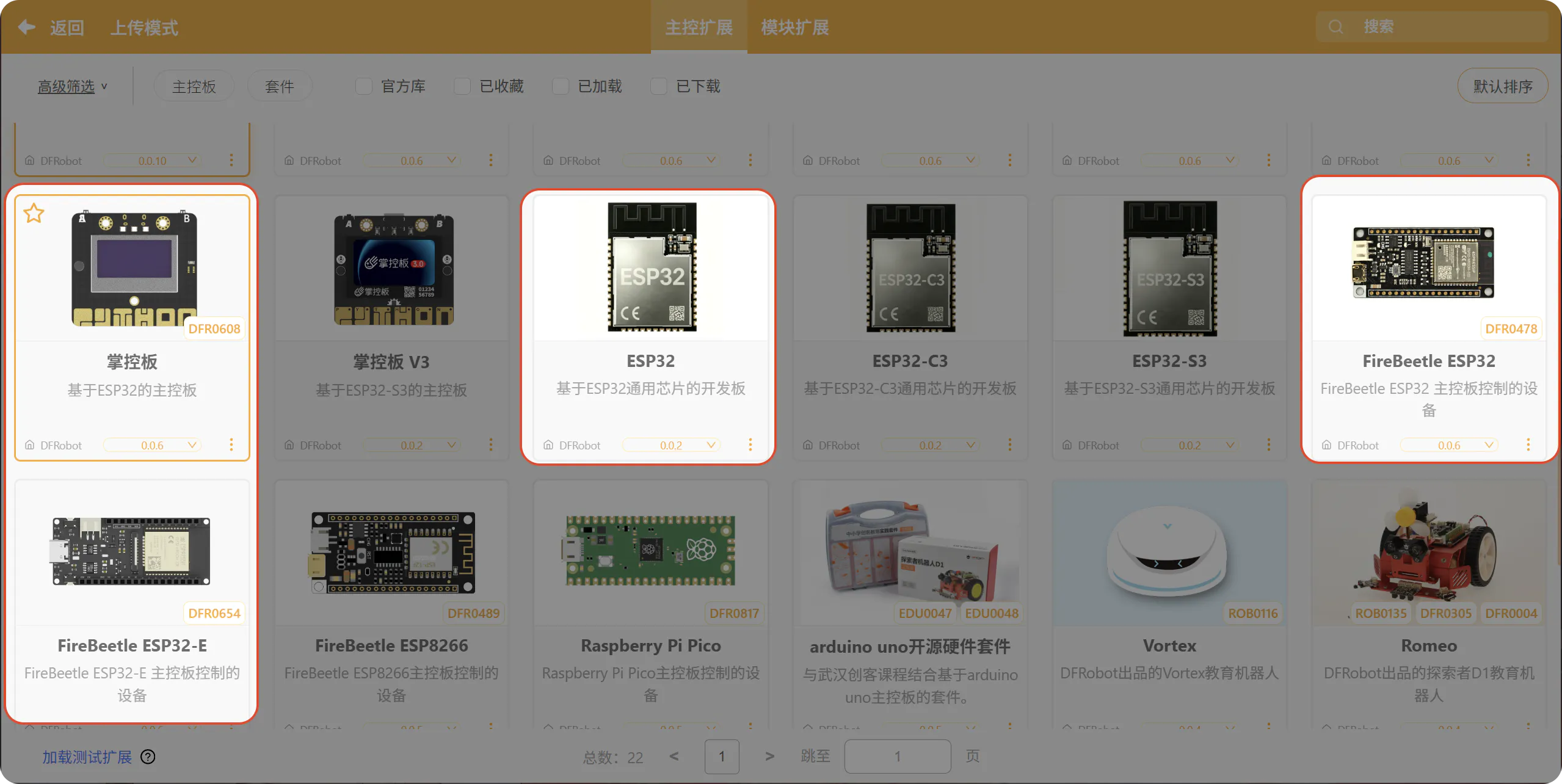The image size is (1562, 784).
Task: Enable the 已加载 checkbox
Action: [561, 86]
